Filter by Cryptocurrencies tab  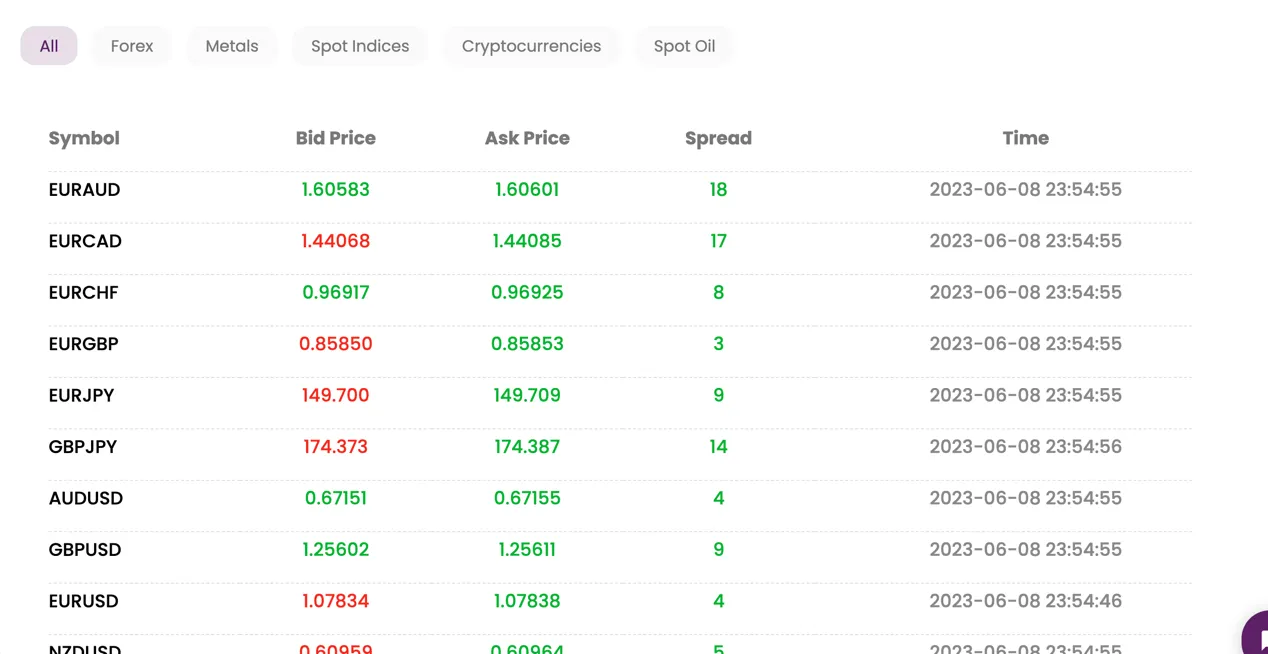coord(531,46)
